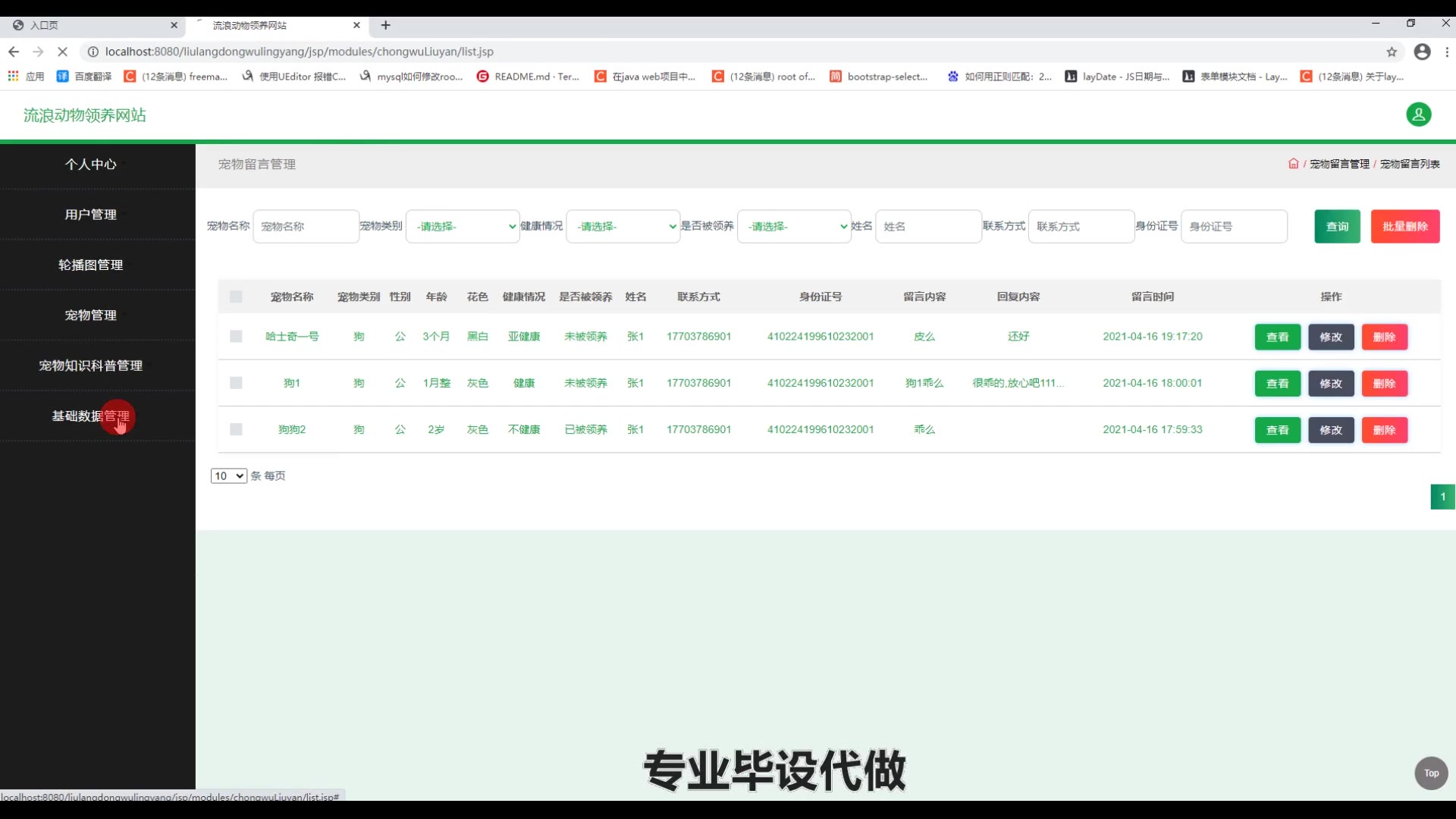Click the home icon in breadcrumb
This screenshot has height=819, width=1456.
[x=1293, y=164]
